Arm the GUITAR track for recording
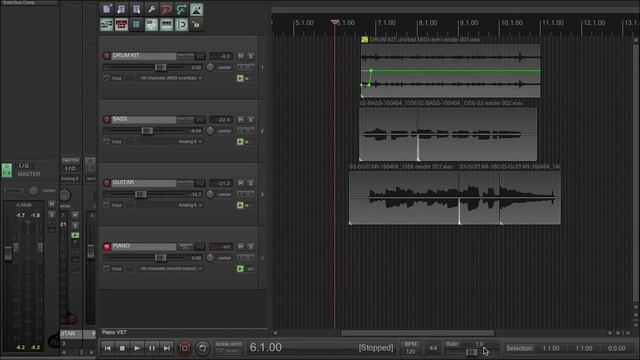Screen dimensions: 640x360 pyautogui.click(x=107, y=183)
